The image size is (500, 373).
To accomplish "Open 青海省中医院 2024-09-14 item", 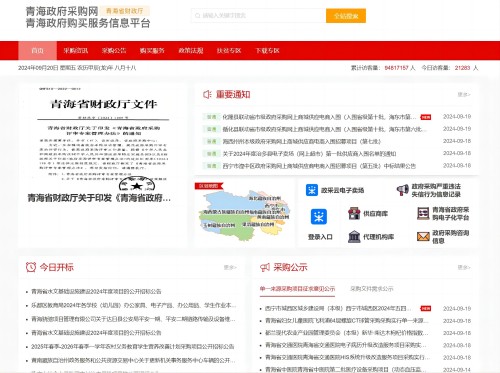I will coord(346,369).
